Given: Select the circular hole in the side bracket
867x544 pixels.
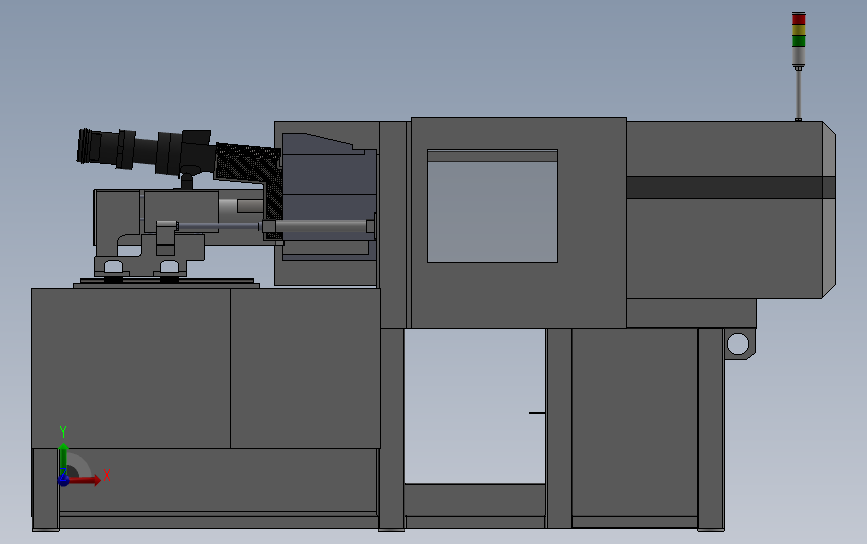Looking at the screenshot, I should [738, 344].
